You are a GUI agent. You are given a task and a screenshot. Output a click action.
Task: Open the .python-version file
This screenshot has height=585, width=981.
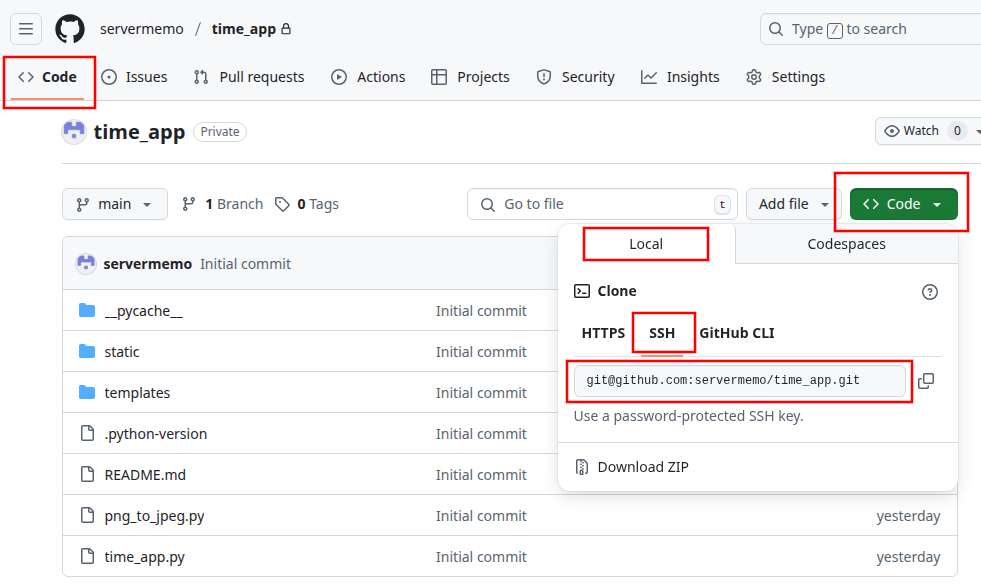156,434
